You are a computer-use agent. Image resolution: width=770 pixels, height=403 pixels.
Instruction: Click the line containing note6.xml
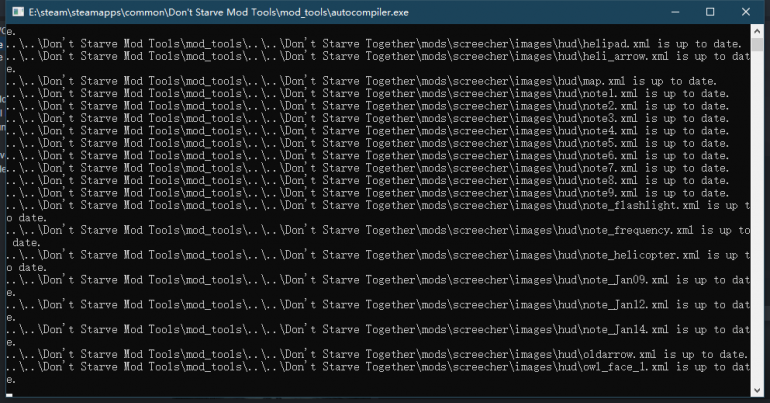pyautogui.click(x=367, y=156)
